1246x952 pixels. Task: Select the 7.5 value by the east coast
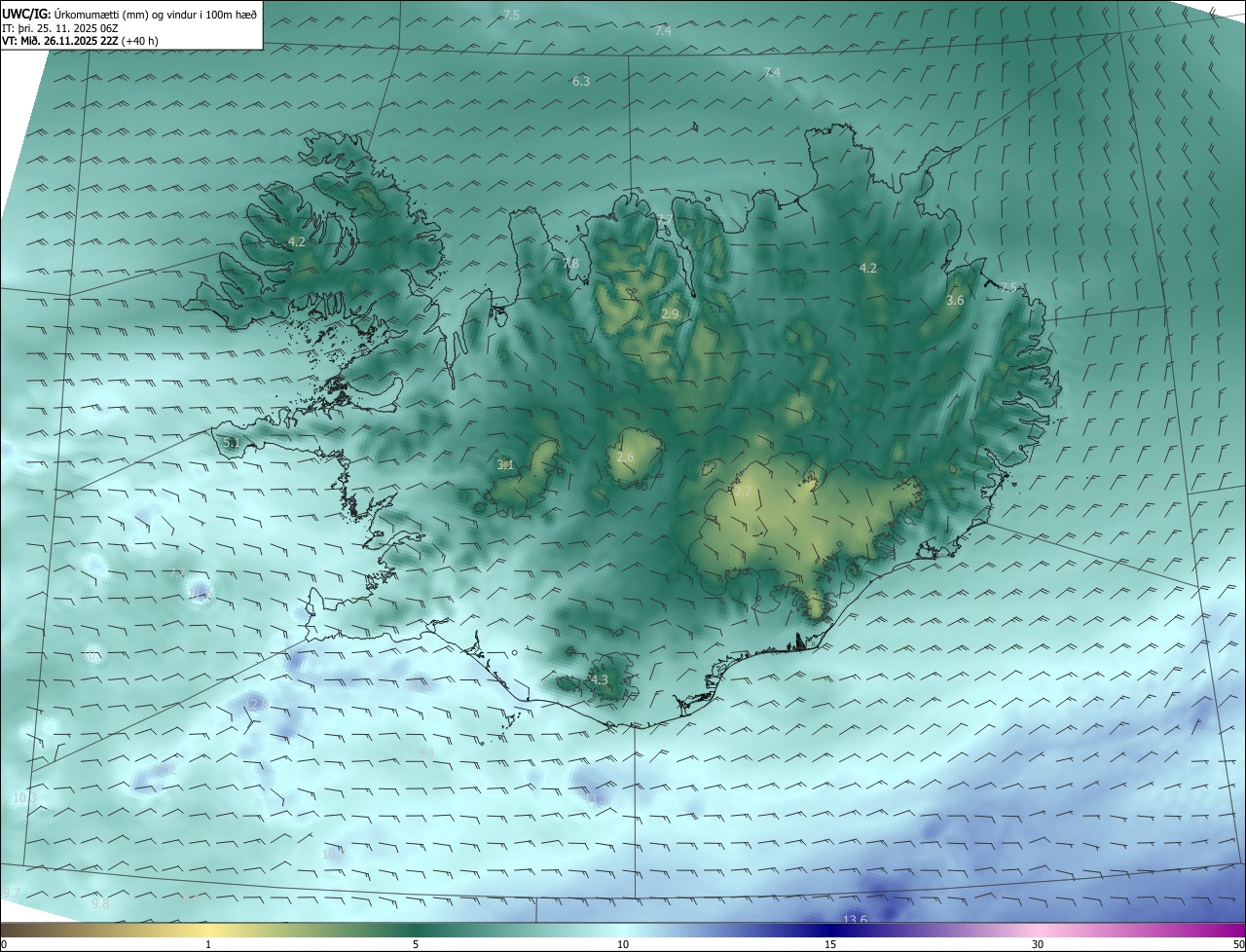(x=1008, y=287)
